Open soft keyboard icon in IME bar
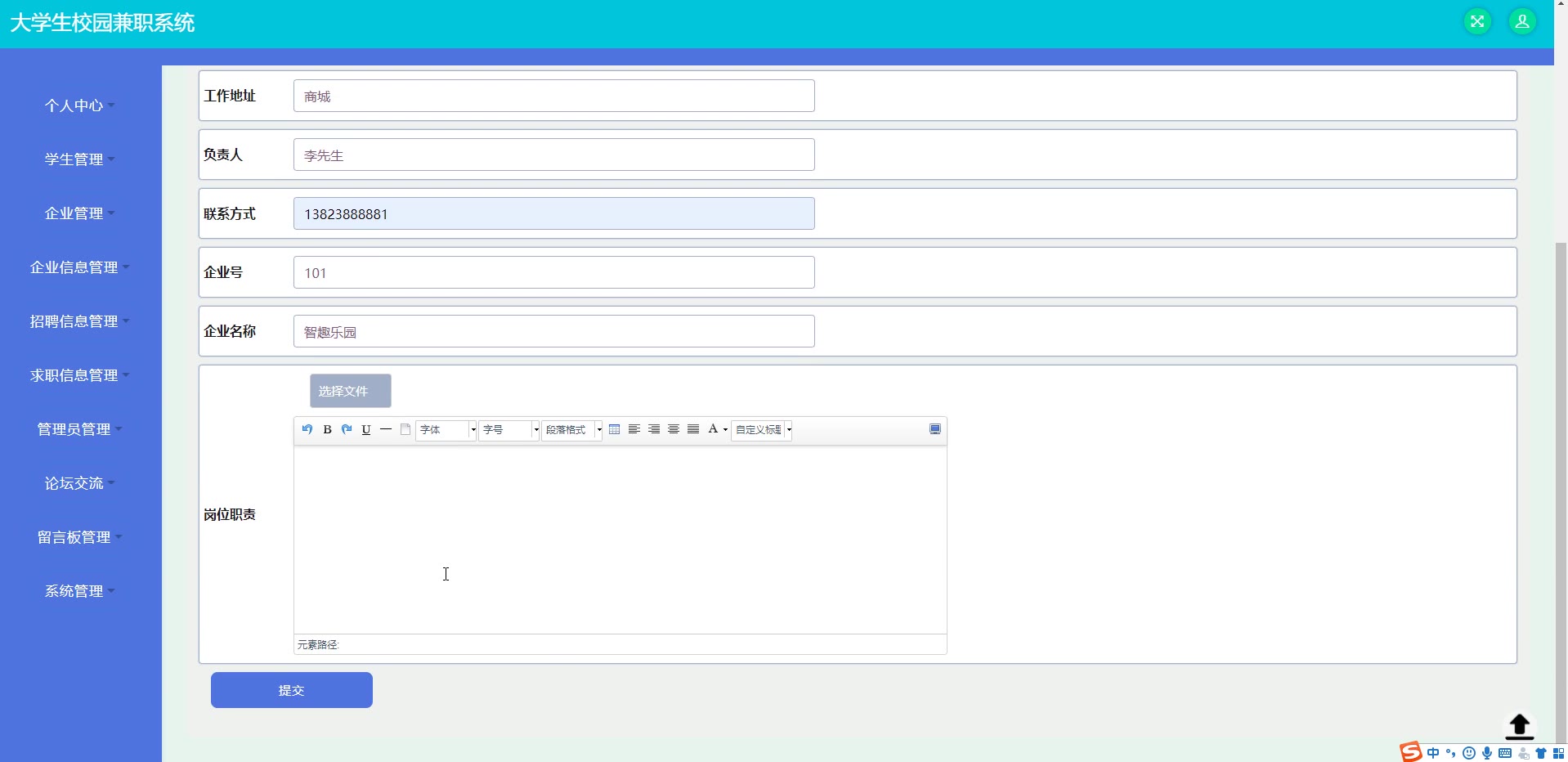Image resolution: width=1568 pixels, height=762 pixels. click(1505, 753)
